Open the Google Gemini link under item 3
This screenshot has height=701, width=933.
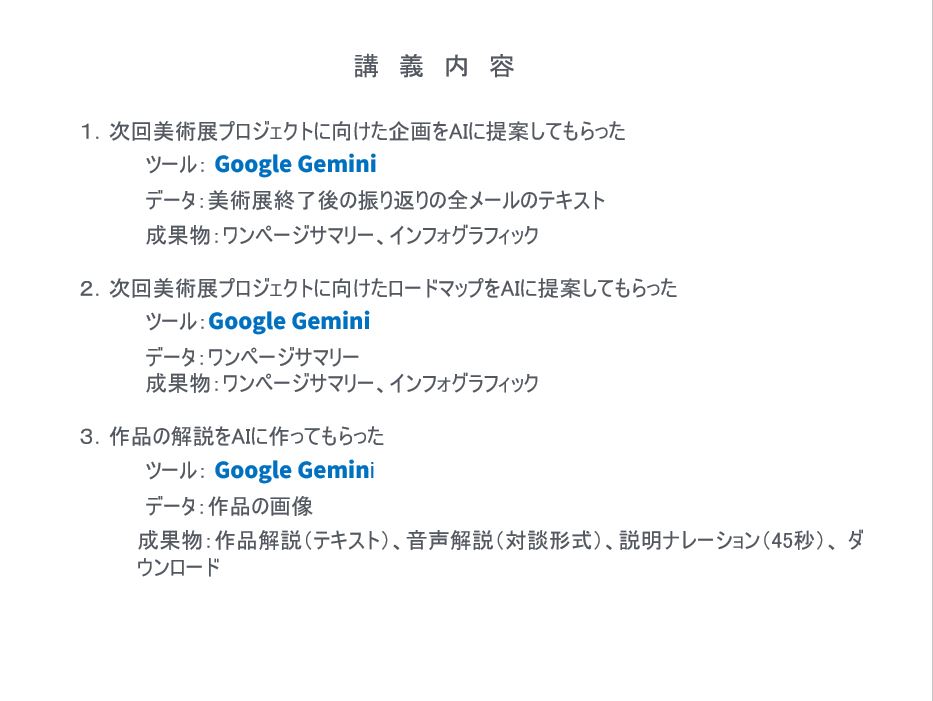tap(293, 470)
